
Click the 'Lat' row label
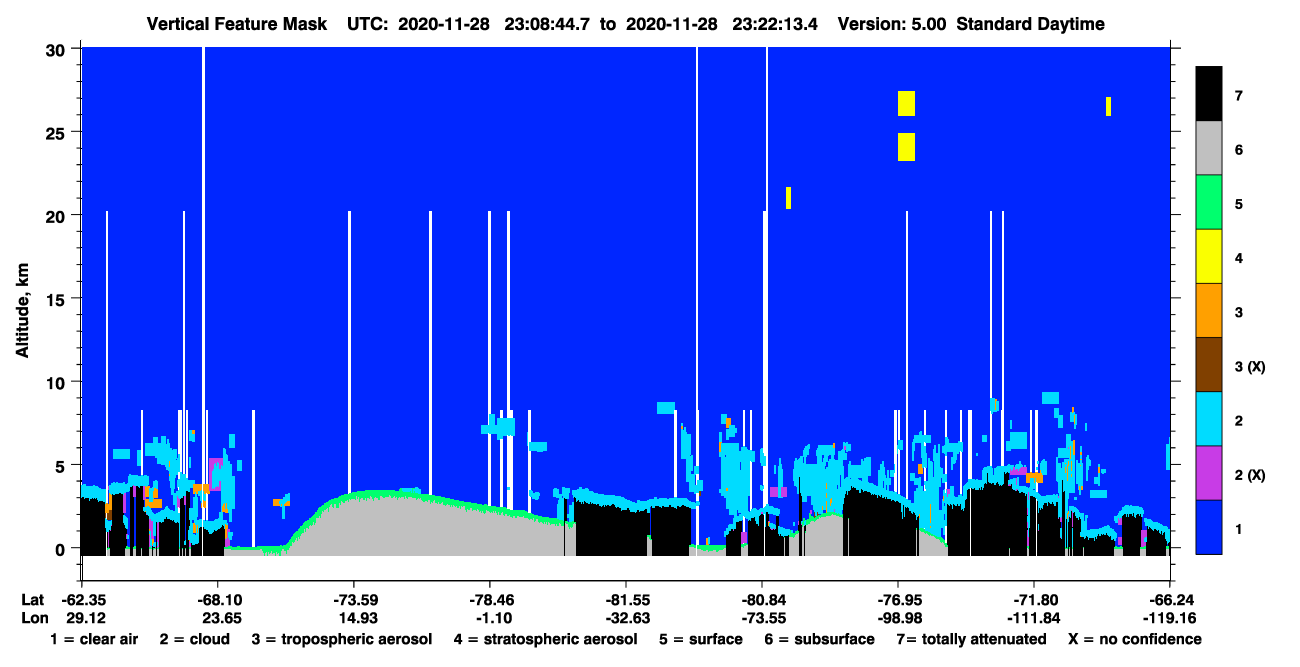(x=31, y=599)
